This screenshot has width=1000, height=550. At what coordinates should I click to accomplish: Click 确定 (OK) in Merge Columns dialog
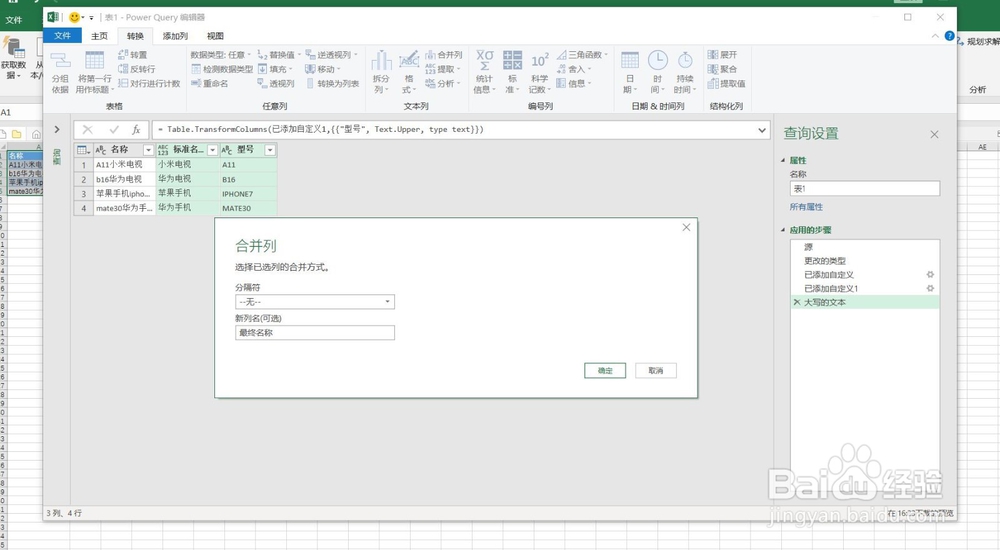click(x=605, y=371)
